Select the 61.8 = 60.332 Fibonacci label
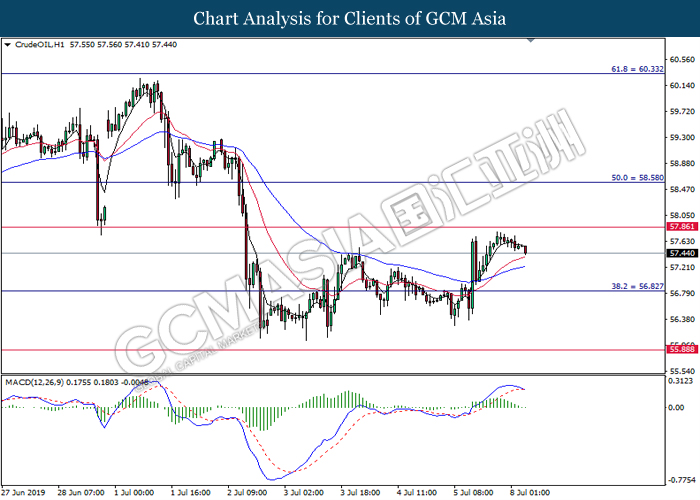 (637, 70)
